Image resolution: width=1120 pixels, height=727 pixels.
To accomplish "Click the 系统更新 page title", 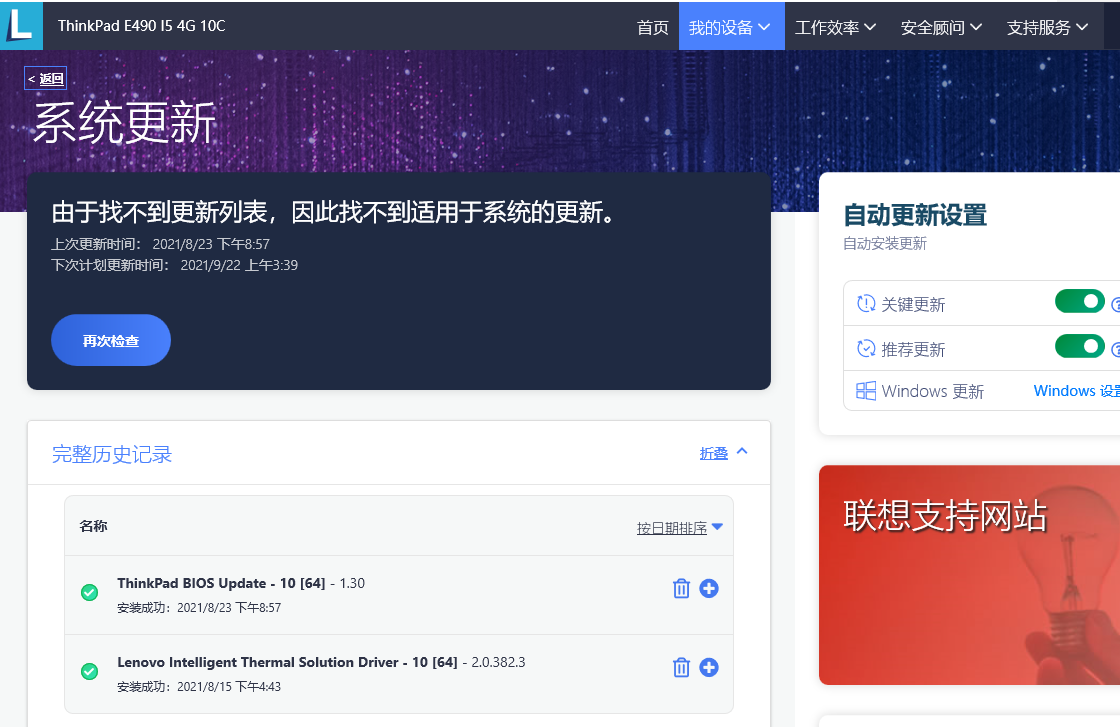I will (125, 122).
